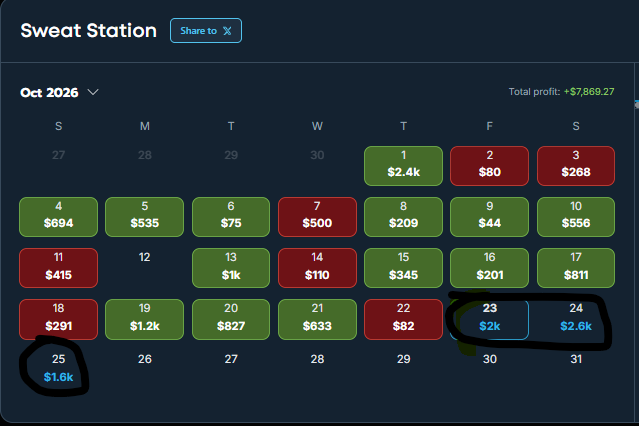Image resolution: width=639 pixels, height=426 pixels.
Task: Select October 25 showing $1.6k
Action: pyautogui.click(x=58, y=369)
